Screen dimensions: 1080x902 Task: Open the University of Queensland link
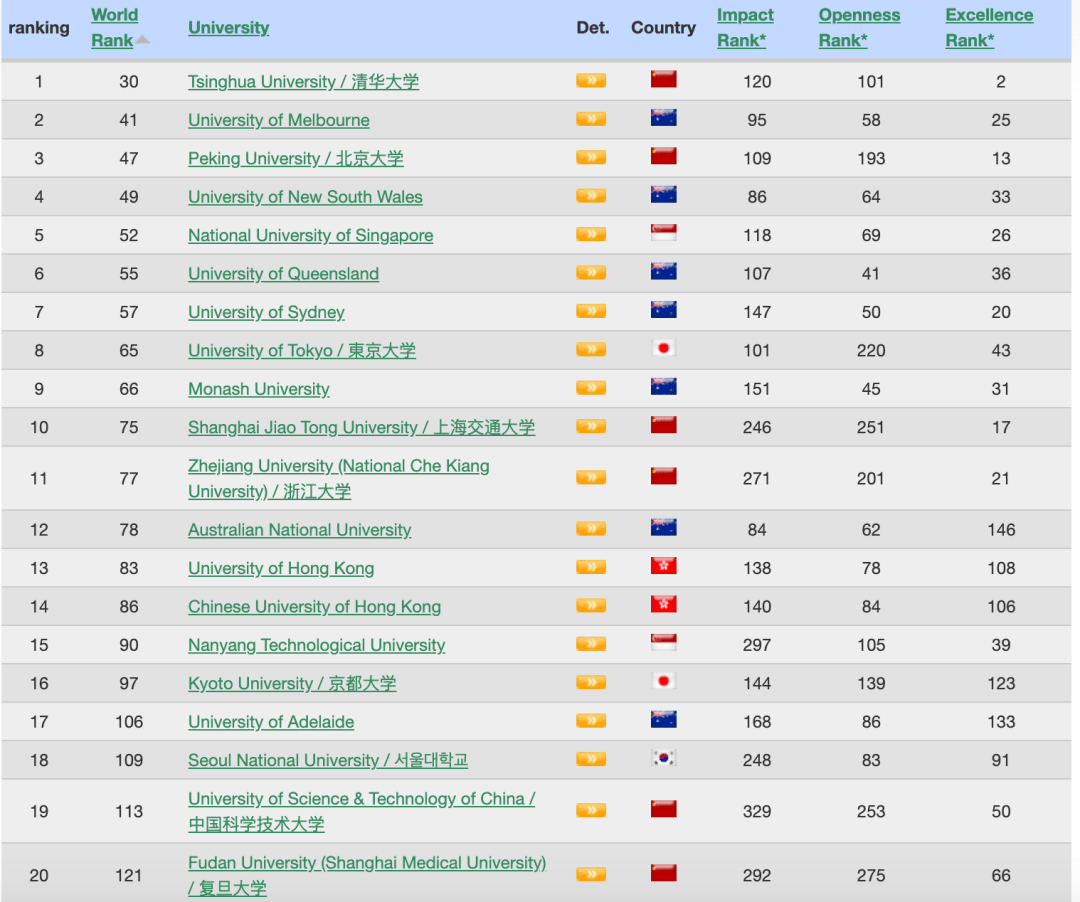(283, 273)
